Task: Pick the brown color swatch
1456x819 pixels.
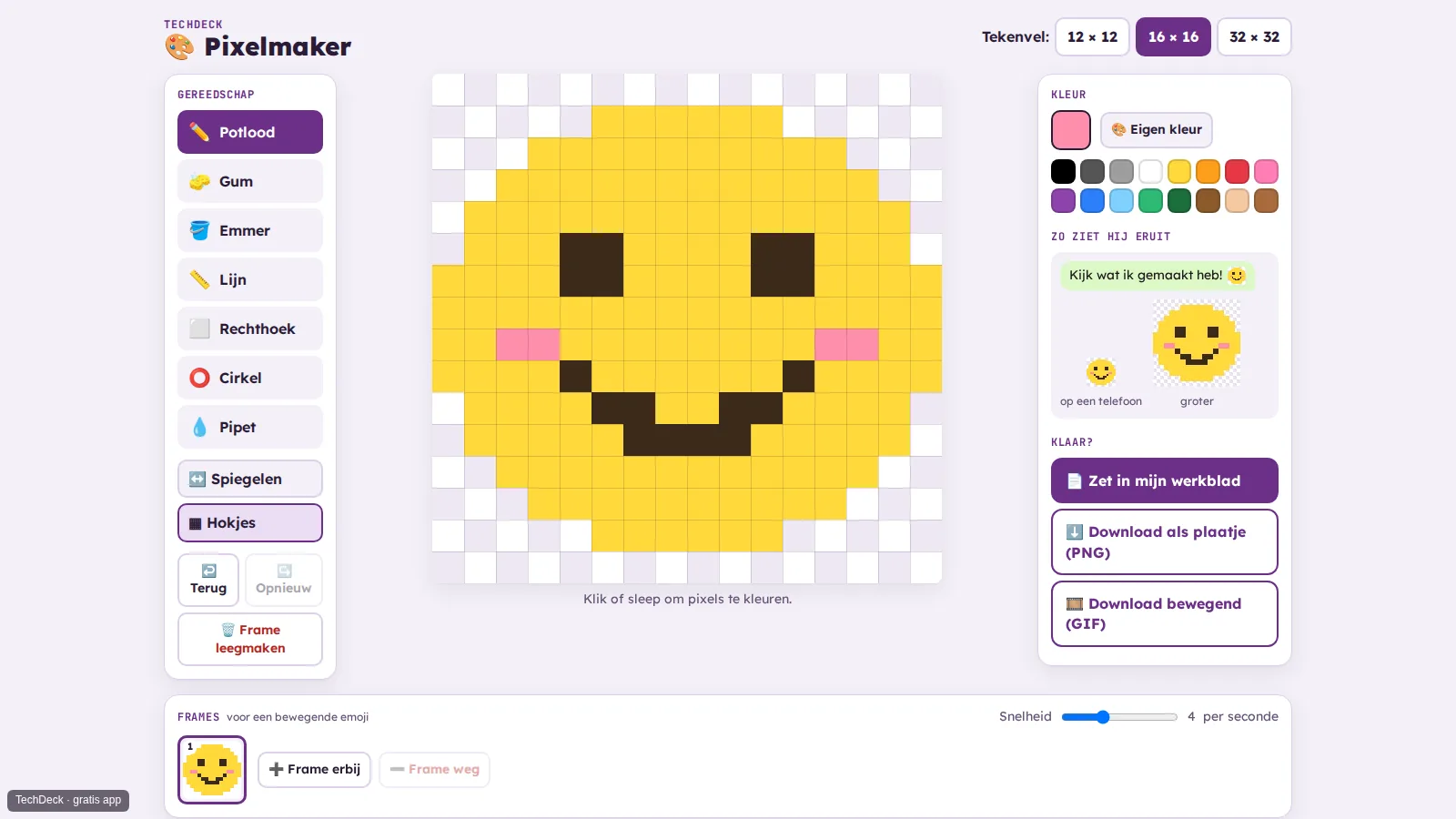Action: click(1208, 200)
